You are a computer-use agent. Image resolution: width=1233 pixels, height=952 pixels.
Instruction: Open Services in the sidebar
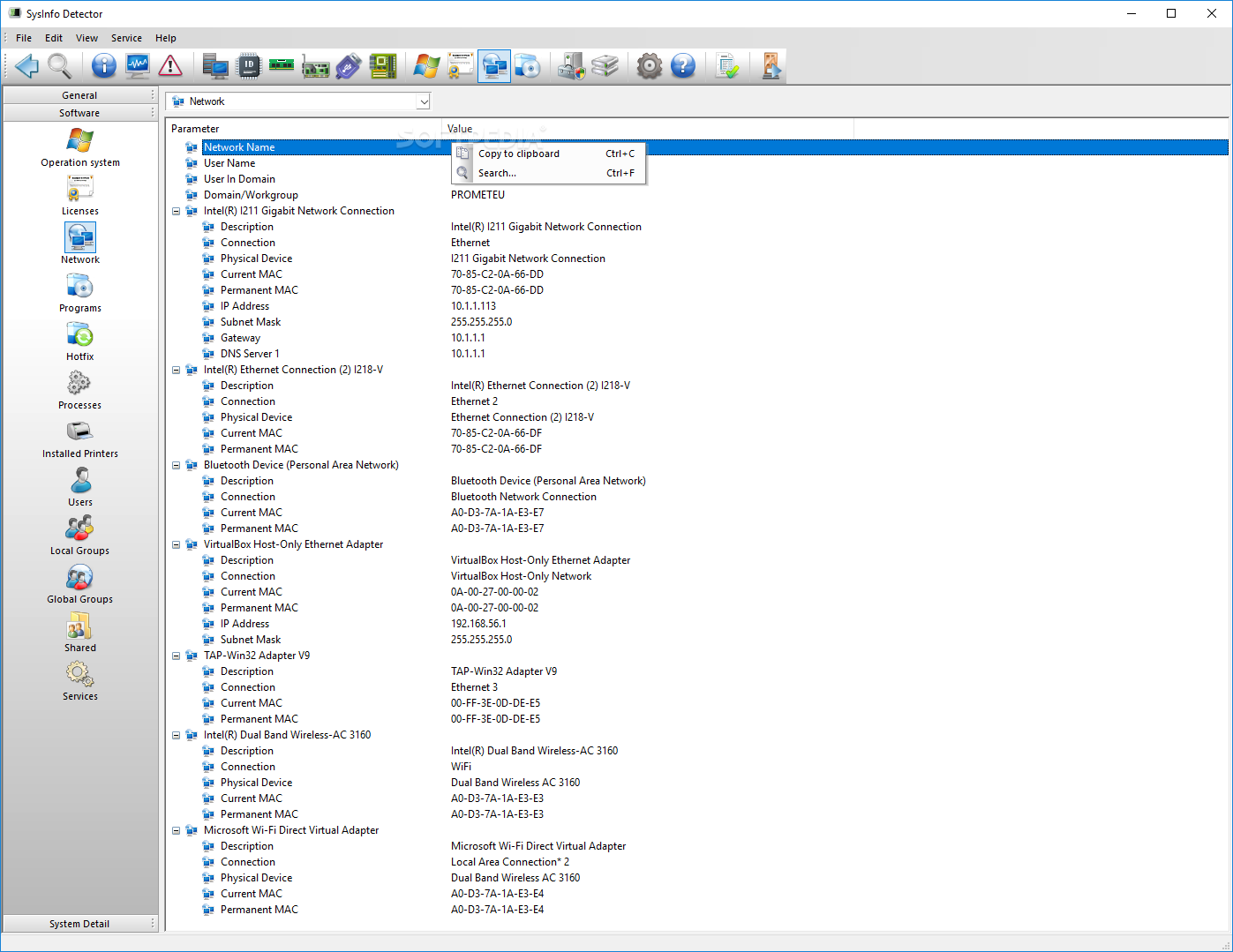pyautogui.click(x=80, y=681)
